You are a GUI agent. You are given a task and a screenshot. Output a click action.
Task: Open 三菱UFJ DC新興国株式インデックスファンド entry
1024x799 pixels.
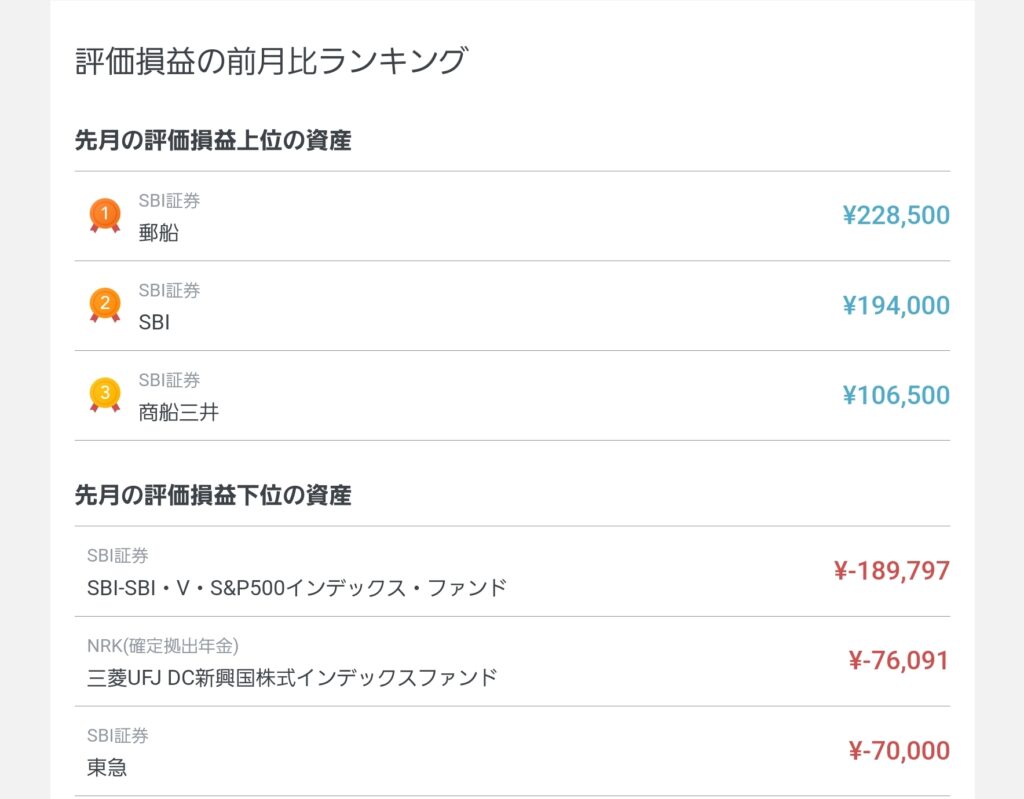(x=292, y=677)
